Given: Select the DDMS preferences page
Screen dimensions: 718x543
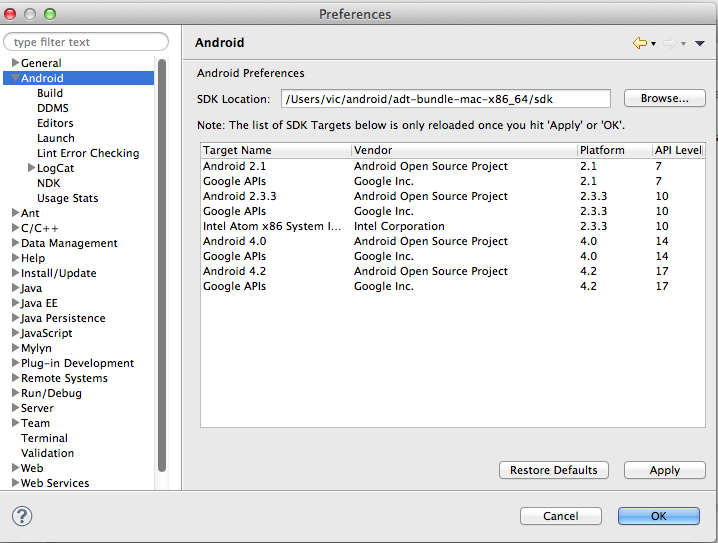Looking at the screenshot, I should click(x=53, y=108).
